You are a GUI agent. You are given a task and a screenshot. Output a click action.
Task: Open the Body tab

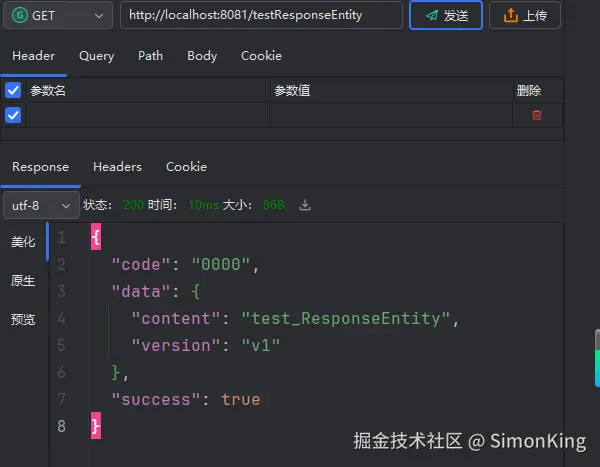coord(202,56)
